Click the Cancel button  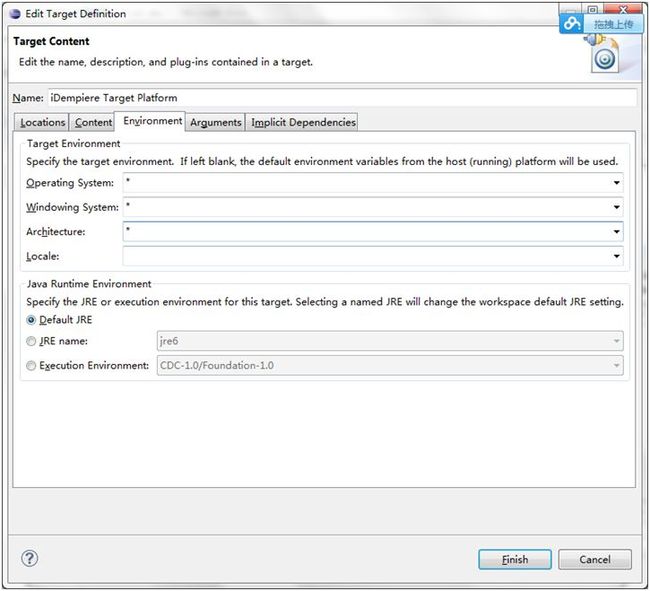pyautogui.click(x=595, y=560)
